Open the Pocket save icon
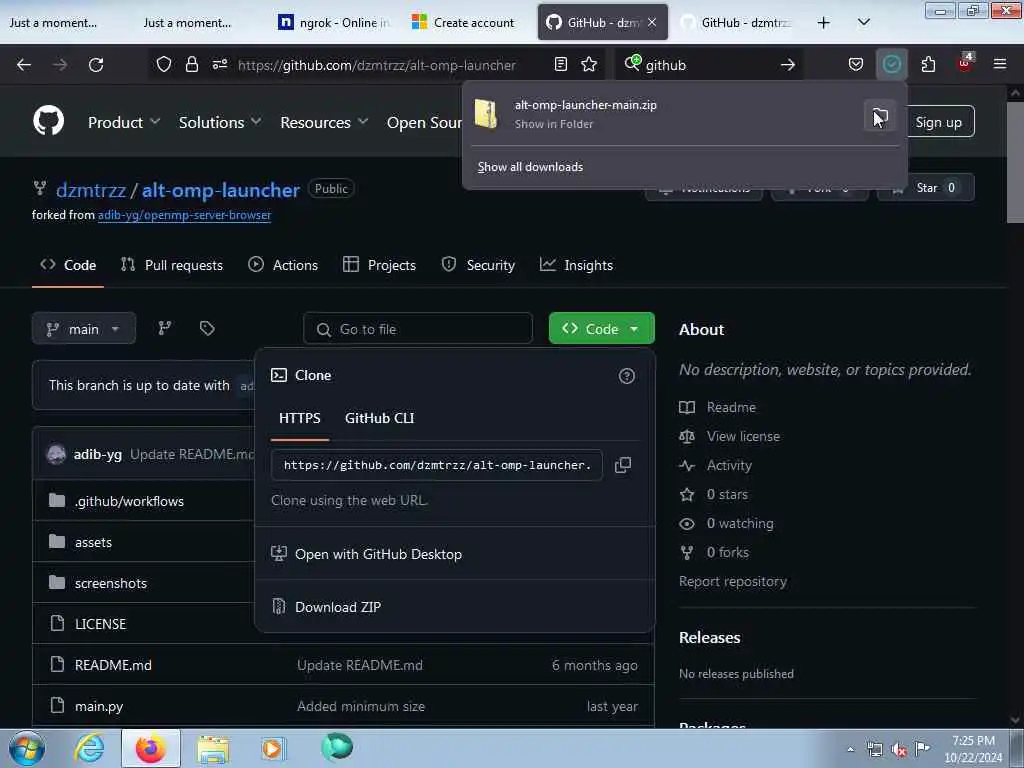The width and height of the screenshot is (1024, 768). [x=856, y=64]
